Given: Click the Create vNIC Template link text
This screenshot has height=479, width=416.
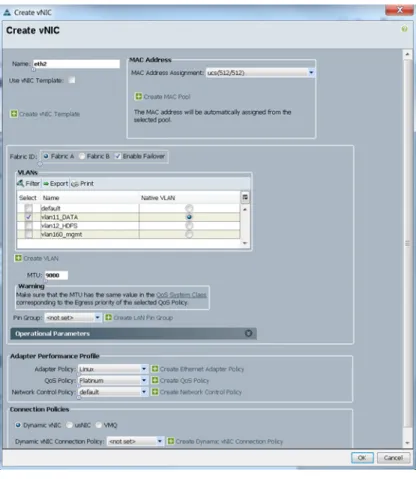Looking at the screenshot, I should tap(49, 114).
